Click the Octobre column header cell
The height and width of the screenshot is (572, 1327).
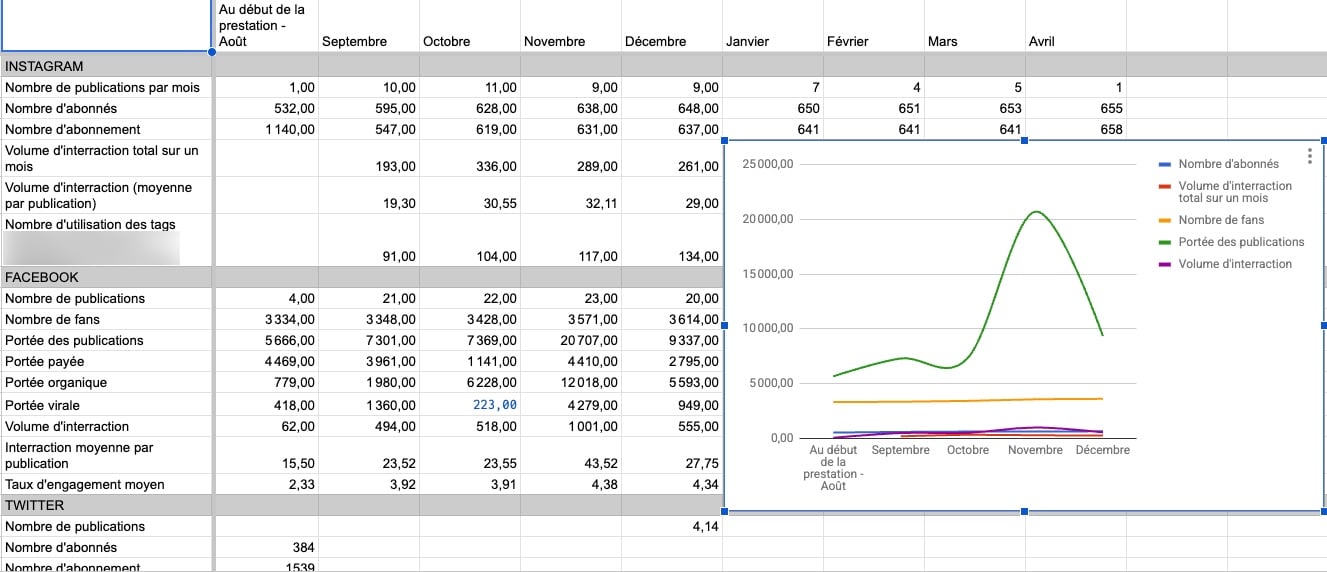click(x=469, y=26)
